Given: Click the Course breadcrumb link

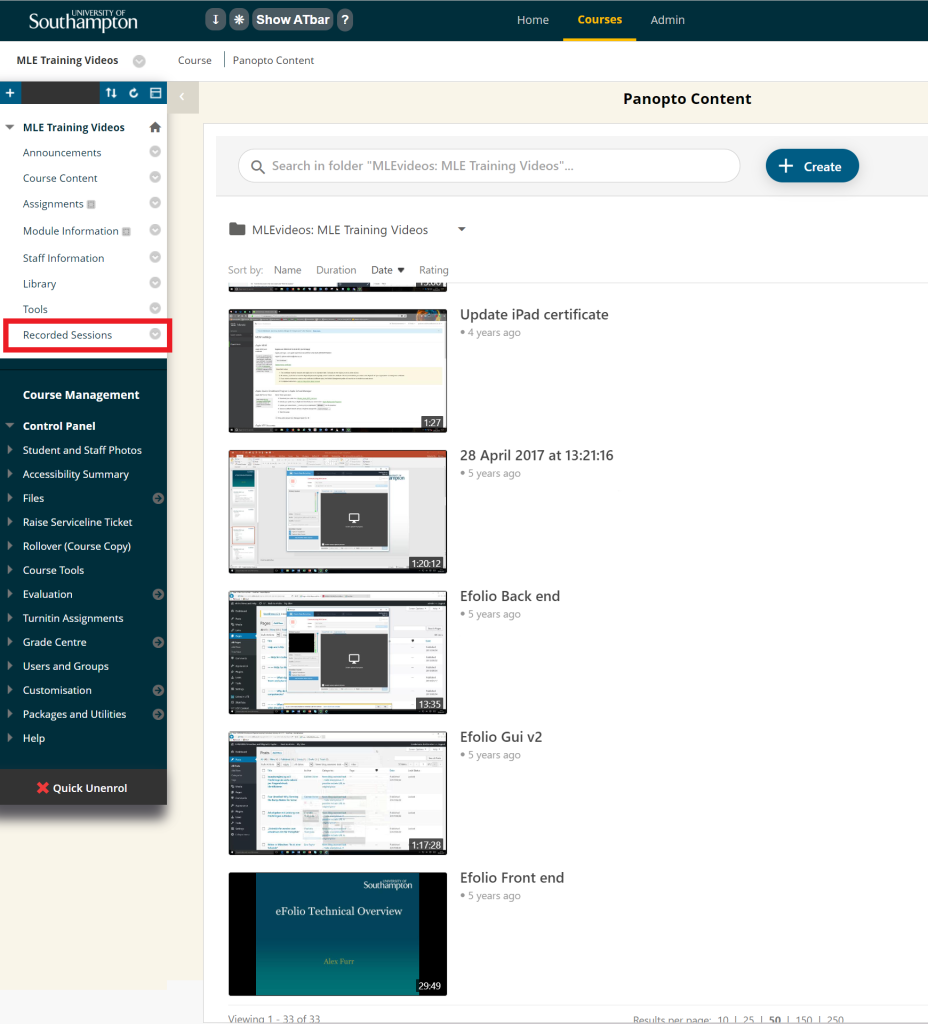Looking at the screenshot, I should click(195, 60).
